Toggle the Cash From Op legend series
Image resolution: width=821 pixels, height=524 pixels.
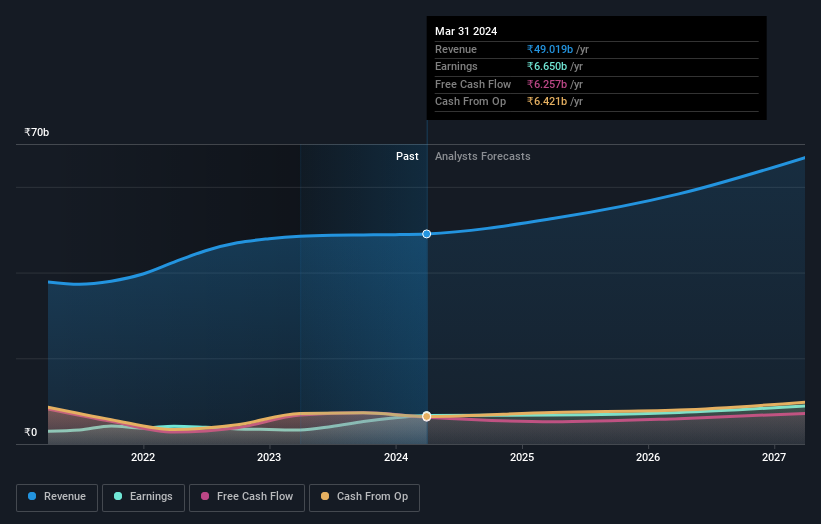point(364,497)
